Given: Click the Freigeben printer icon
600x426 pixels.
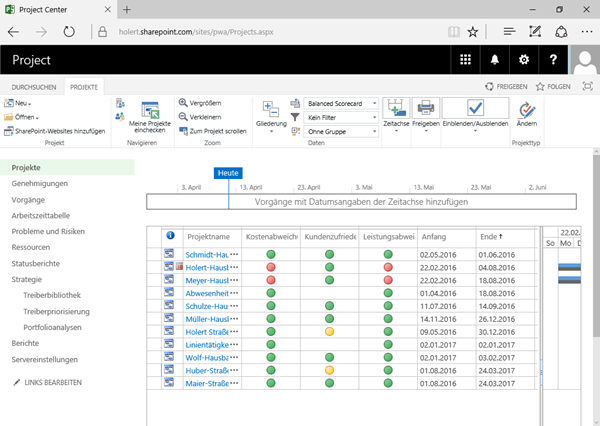Looking at the screenshot, I should [426, 108].
